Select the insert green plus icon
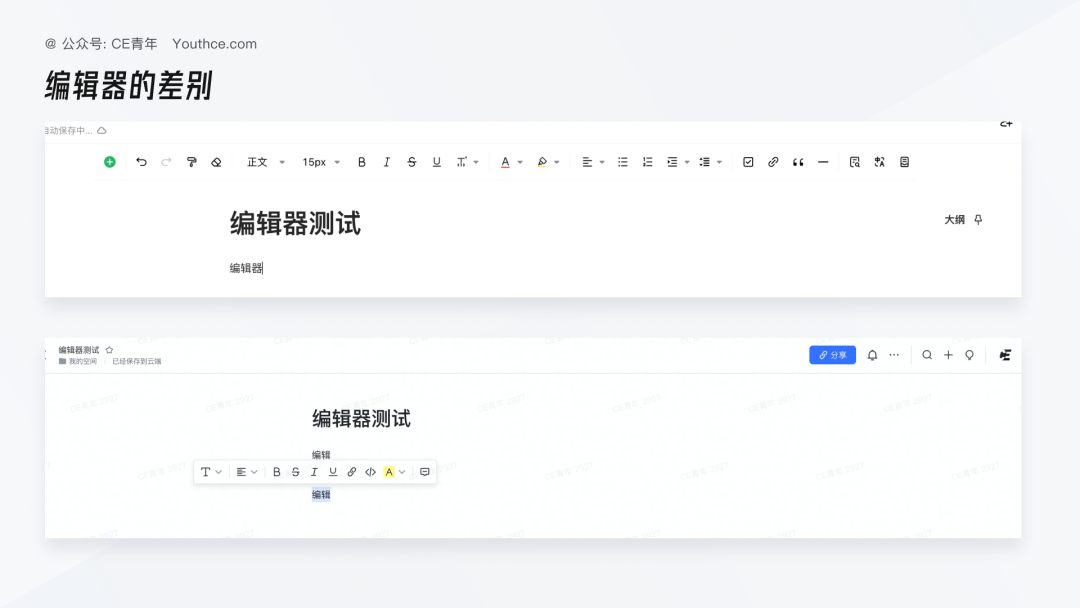1080x608 pixels. 110,161
